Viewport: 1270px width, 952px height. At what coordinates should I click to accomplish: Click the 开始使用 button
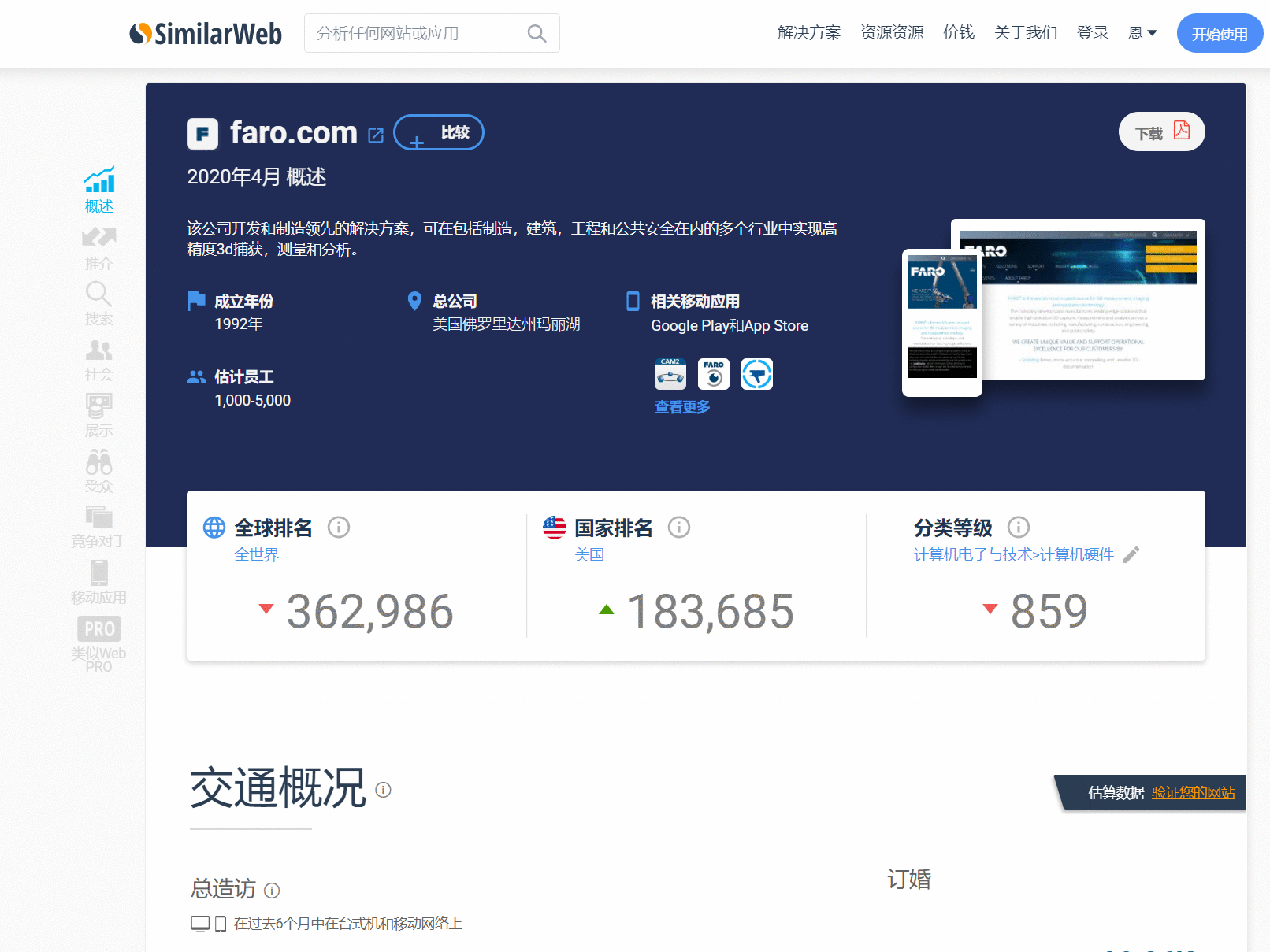click(1220, 33)
